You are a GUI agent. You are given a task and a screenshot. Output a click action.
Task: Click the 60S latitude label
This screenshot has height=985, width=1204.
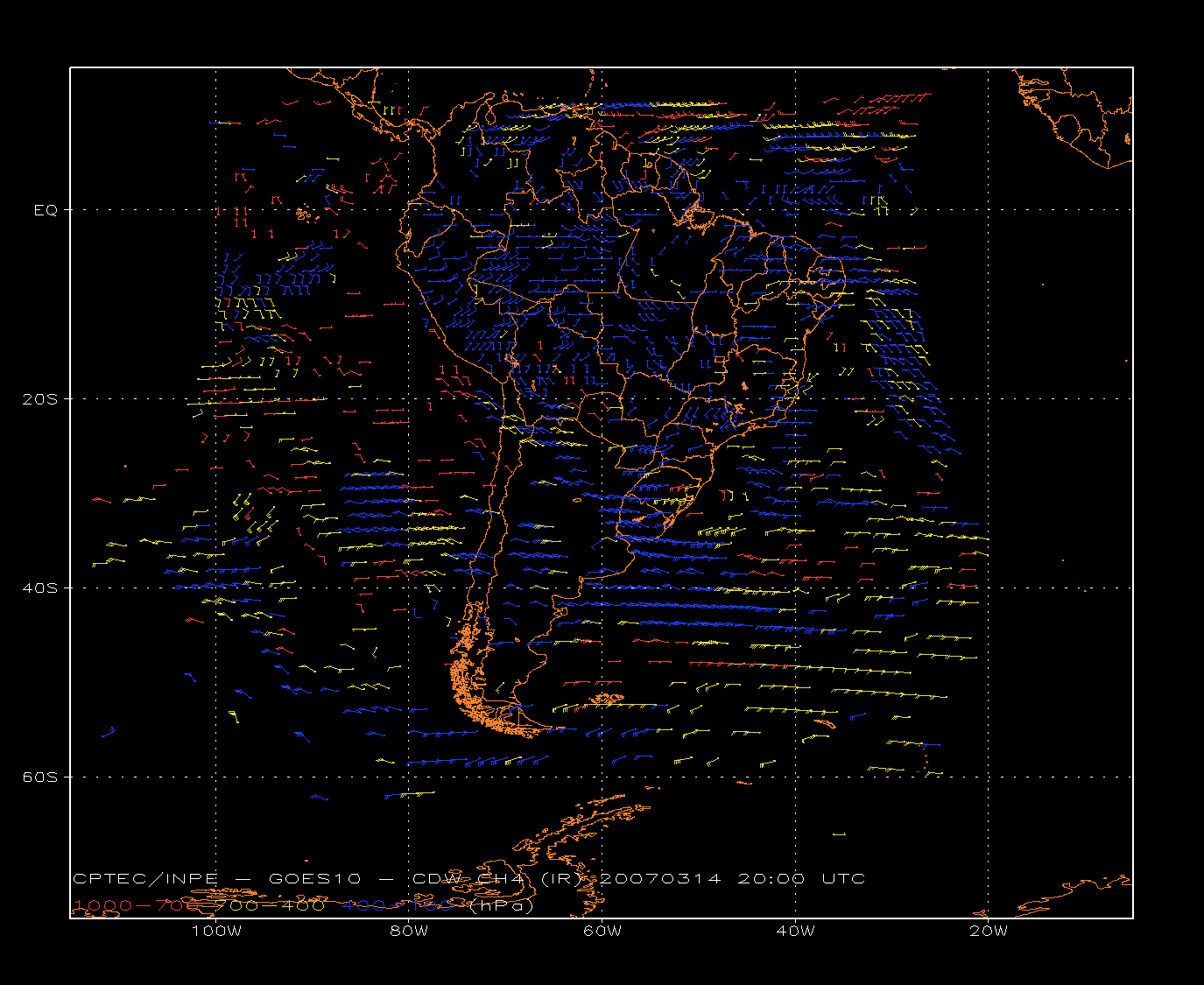(x=39, y=777)
